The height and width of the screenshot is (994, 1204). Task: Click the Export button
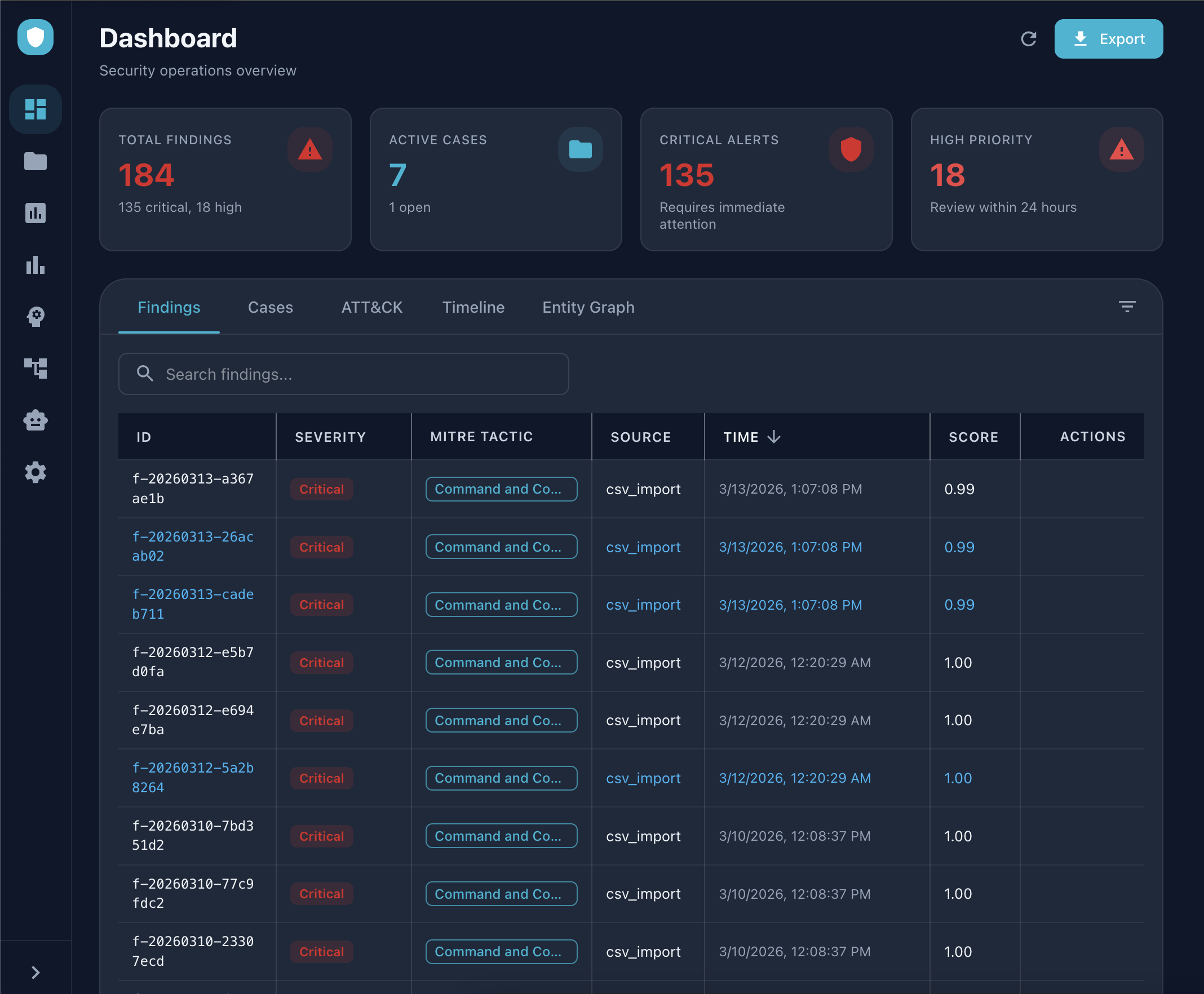click(1108, 39)
